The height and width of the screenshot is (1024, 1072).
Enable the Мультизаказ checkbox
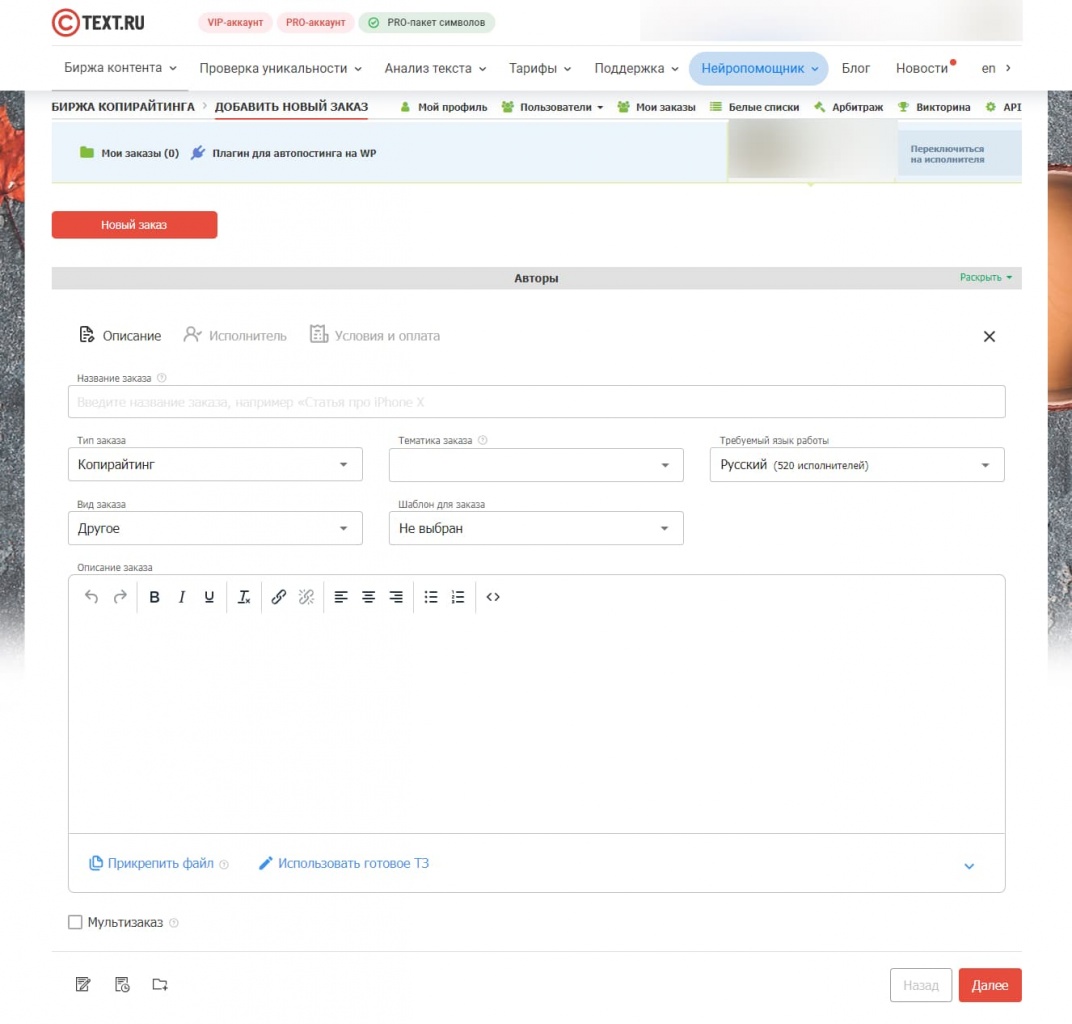click(x=75, y=922)
